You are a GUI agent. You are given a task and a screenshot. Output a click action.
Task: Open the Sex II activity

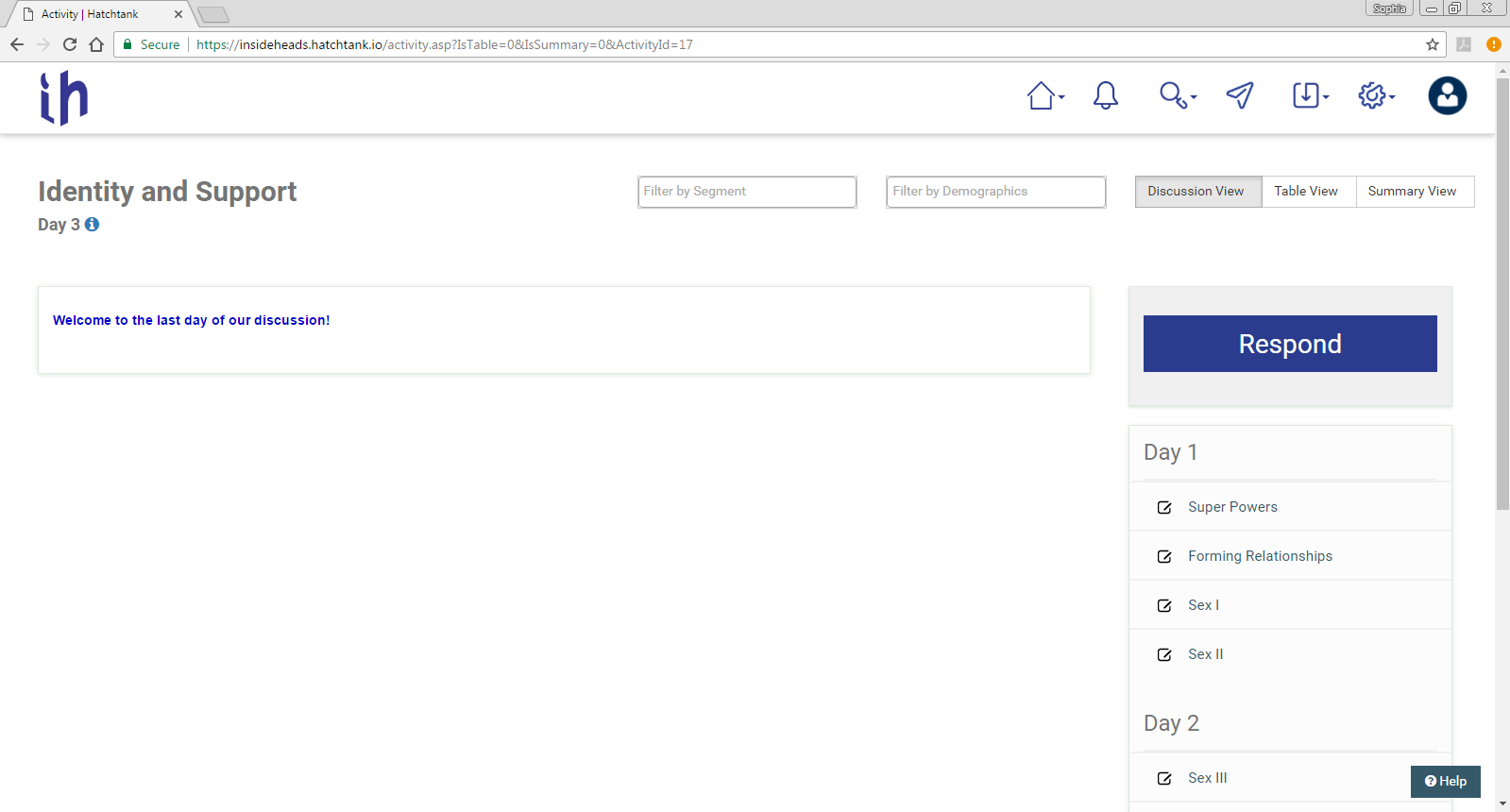(1206, 654)
